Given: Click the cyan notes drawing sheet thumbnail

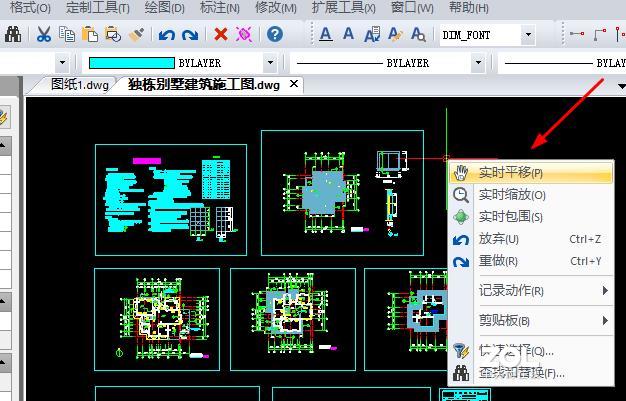Looking at the screenshot, I should [171, 200].
